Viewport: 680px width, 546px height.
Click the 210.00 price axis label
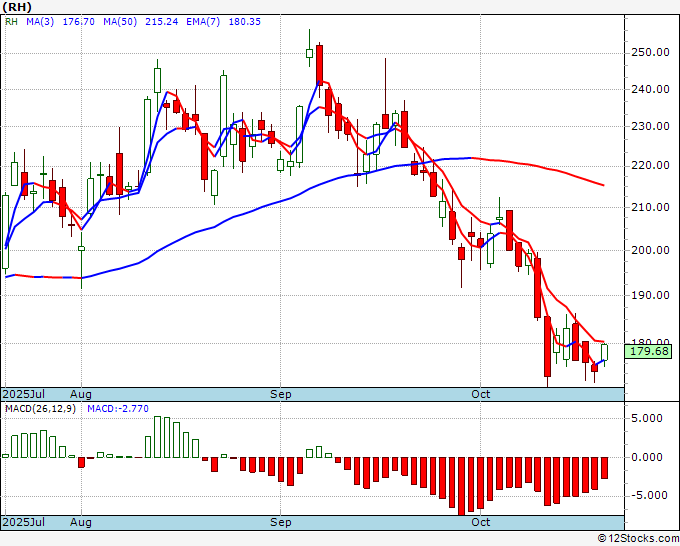(x=649, y=207)
